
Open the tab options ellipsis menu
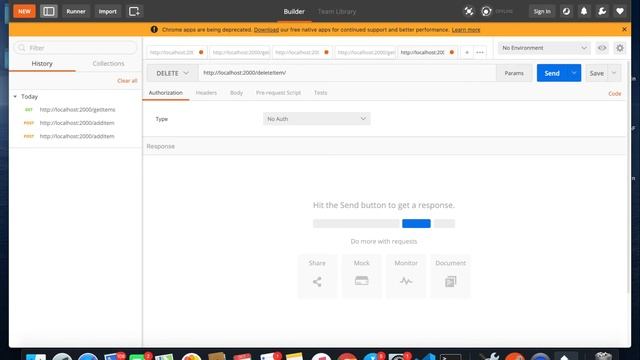click(480, 52)
